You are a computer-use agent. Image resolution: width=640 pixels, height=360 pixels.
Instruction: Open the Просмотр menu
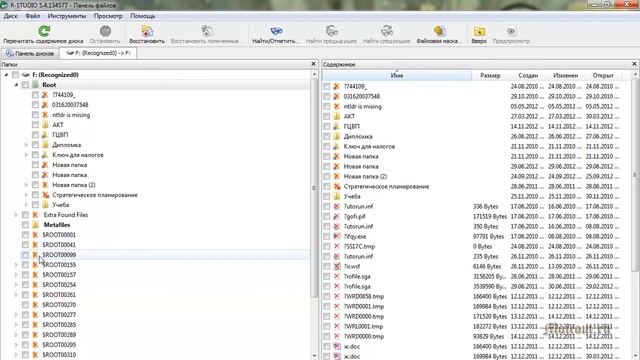point(108,16)
